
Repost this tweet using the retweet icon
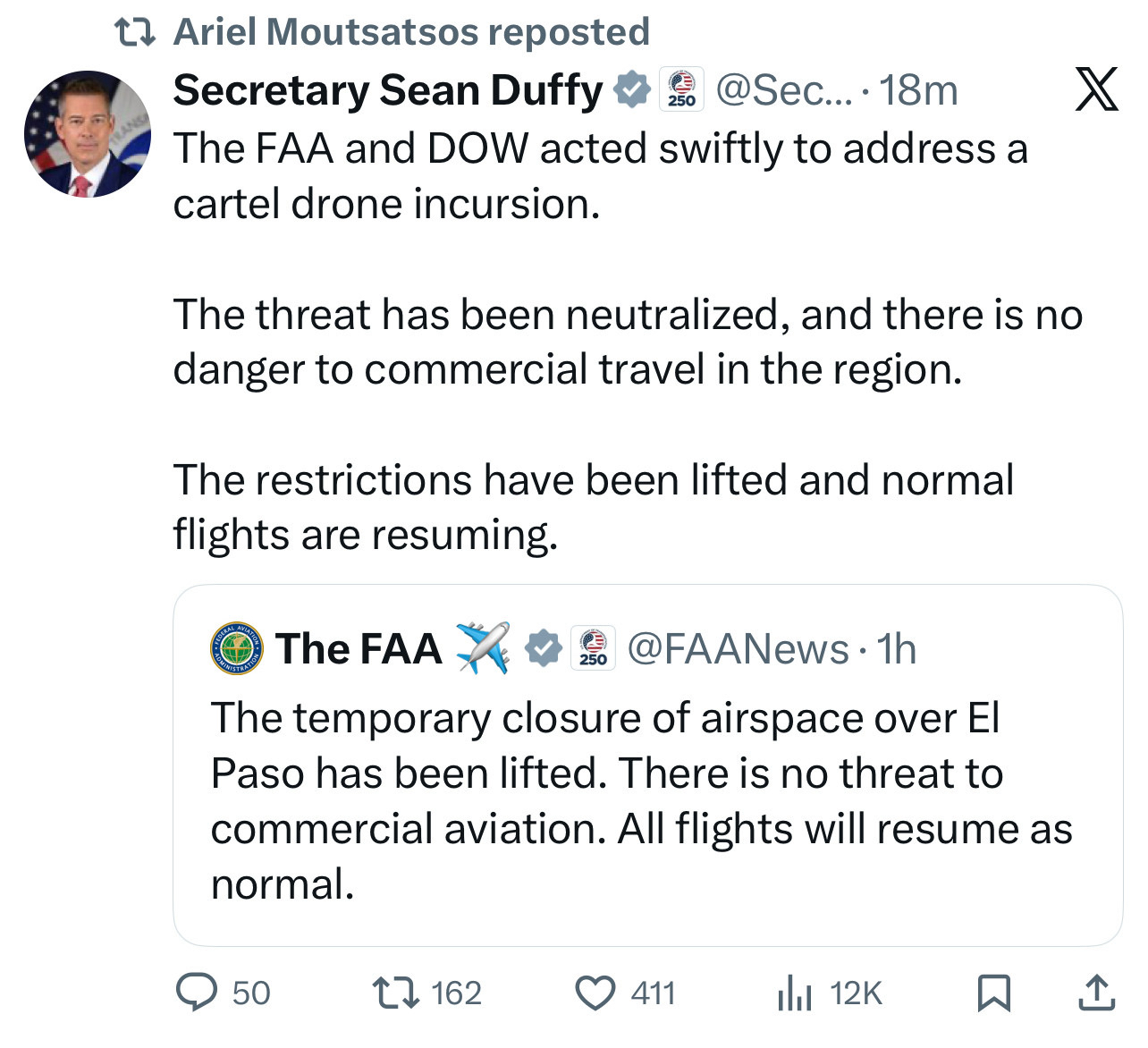click(394, 993)
